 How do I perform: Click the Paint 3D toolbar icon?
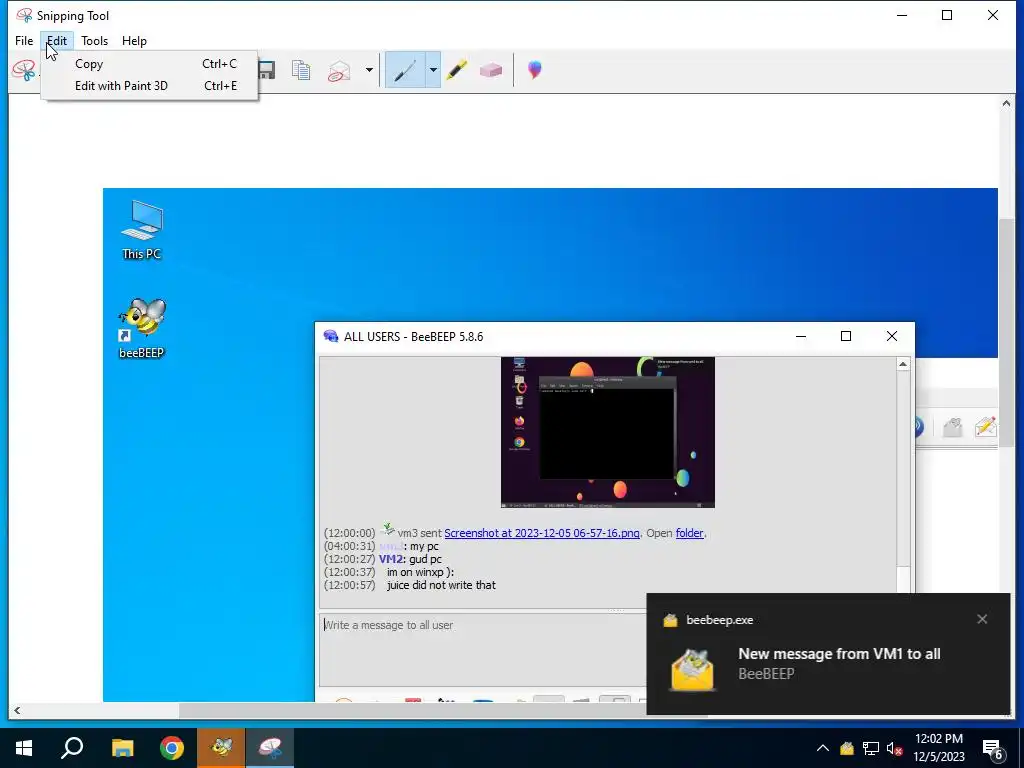[x=535, y=70]
